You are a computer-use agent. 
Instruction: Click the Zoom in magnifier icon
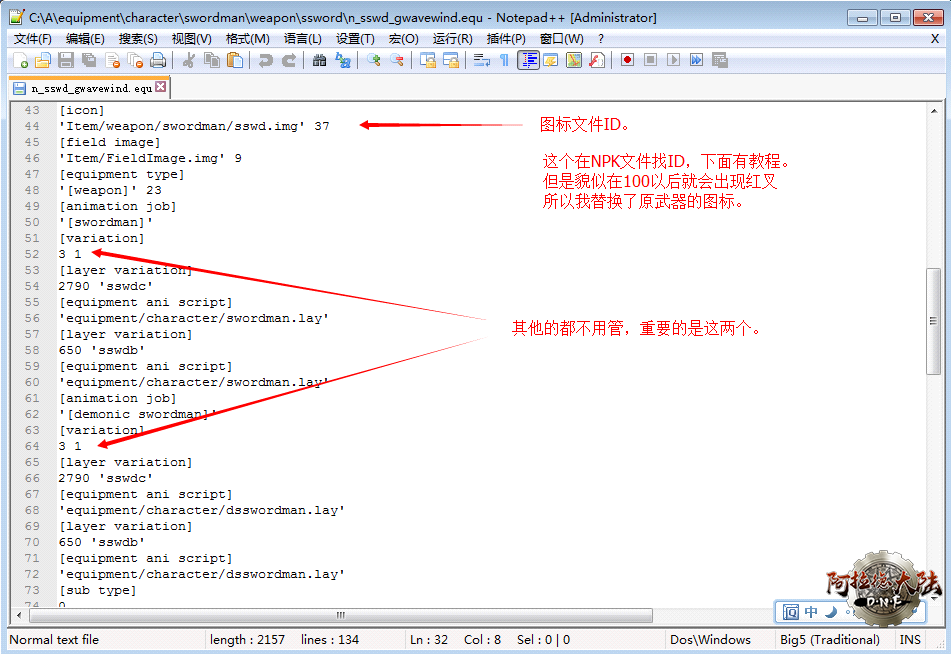coord(373,60)
